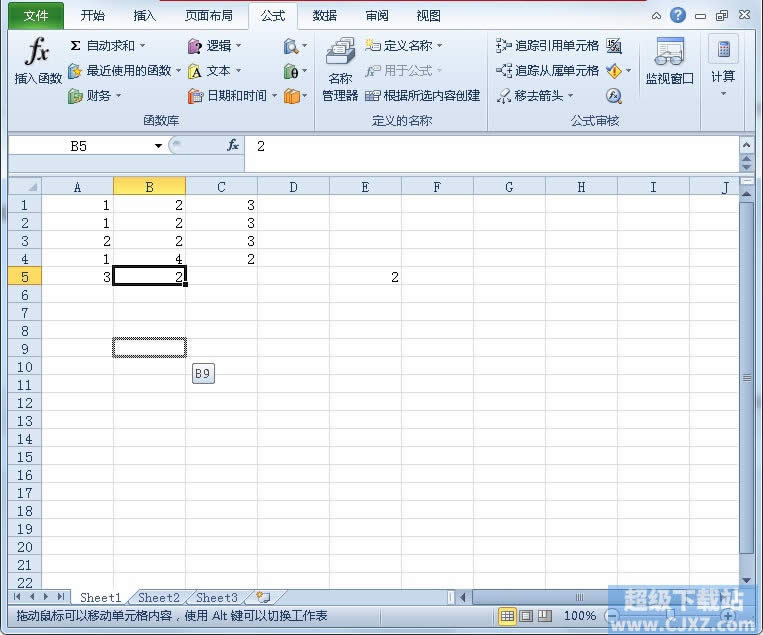Viewport: 763px width, 635px height.
Task: Minimize the ribbon with the caret icon
Action: coord(656,16)
